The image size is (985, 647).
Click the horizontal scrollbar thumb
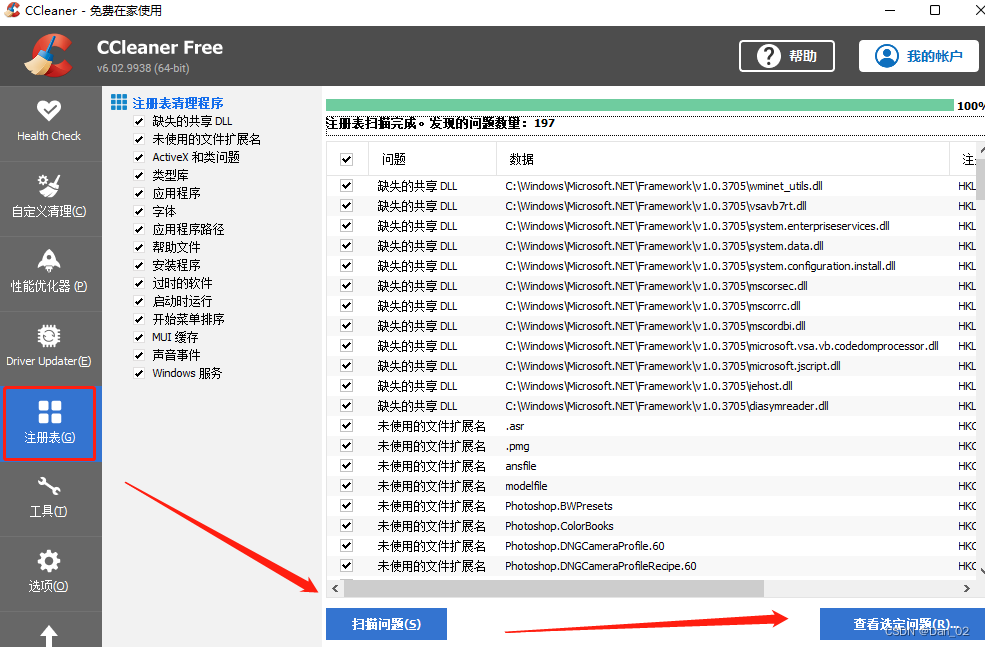(553, 589)
